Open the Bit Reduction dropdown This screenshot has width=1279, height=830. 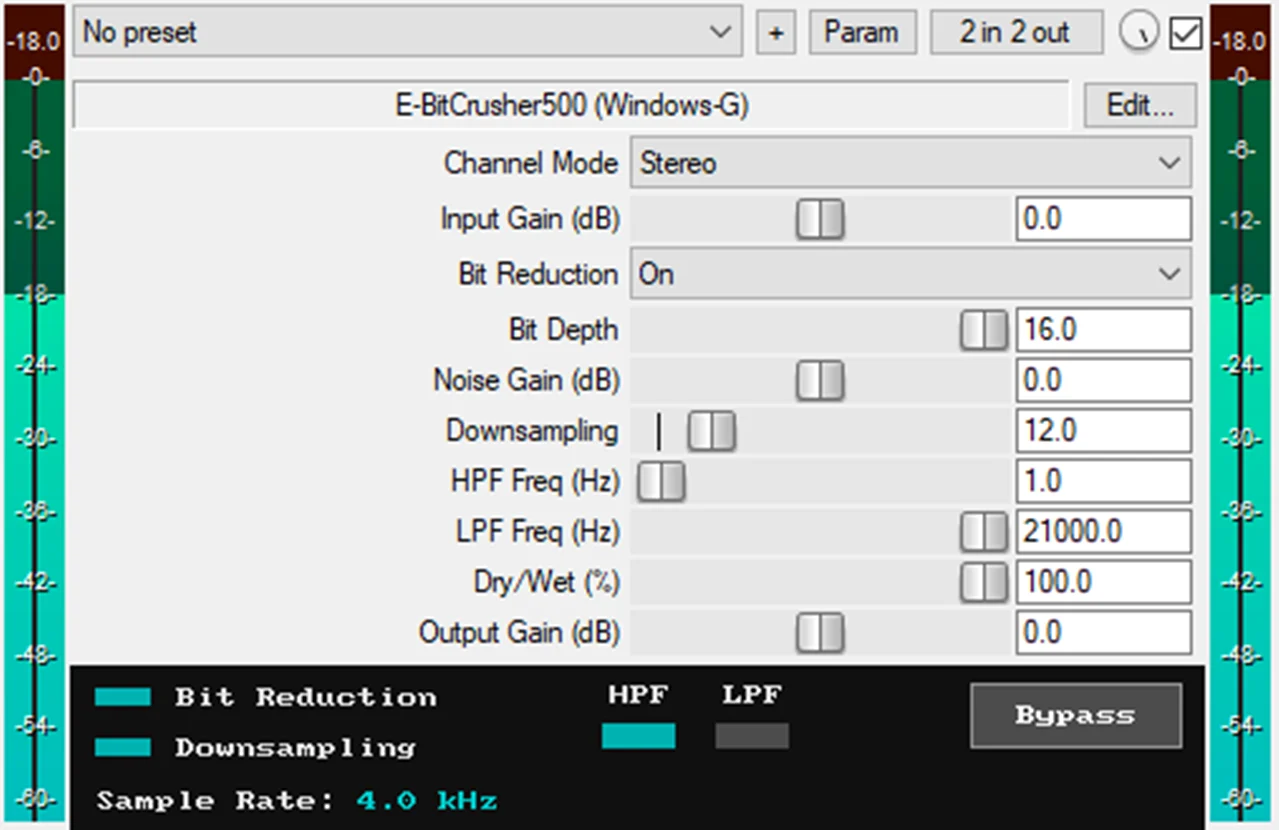click(910, 274)
